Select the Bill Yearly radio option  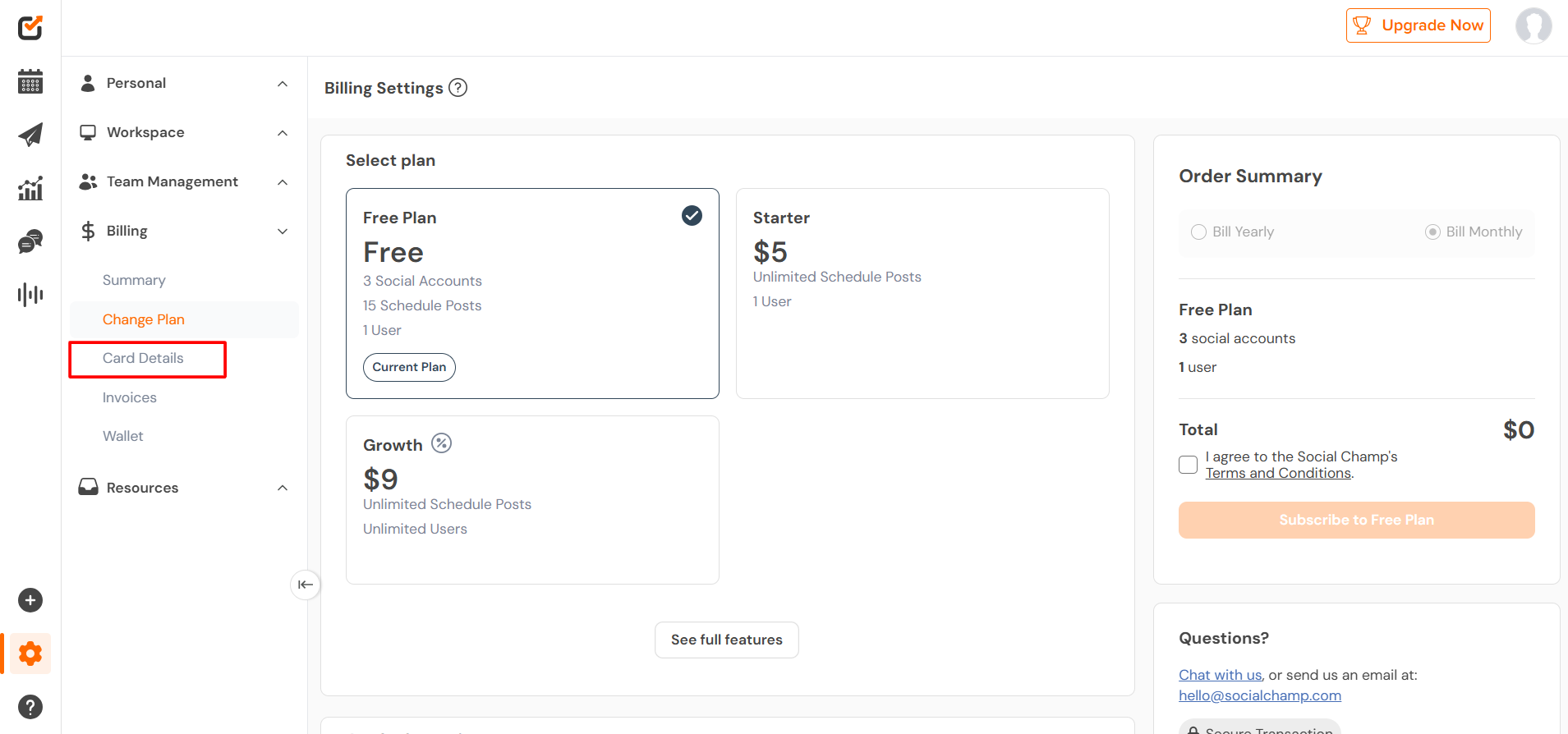[1198, 232]
